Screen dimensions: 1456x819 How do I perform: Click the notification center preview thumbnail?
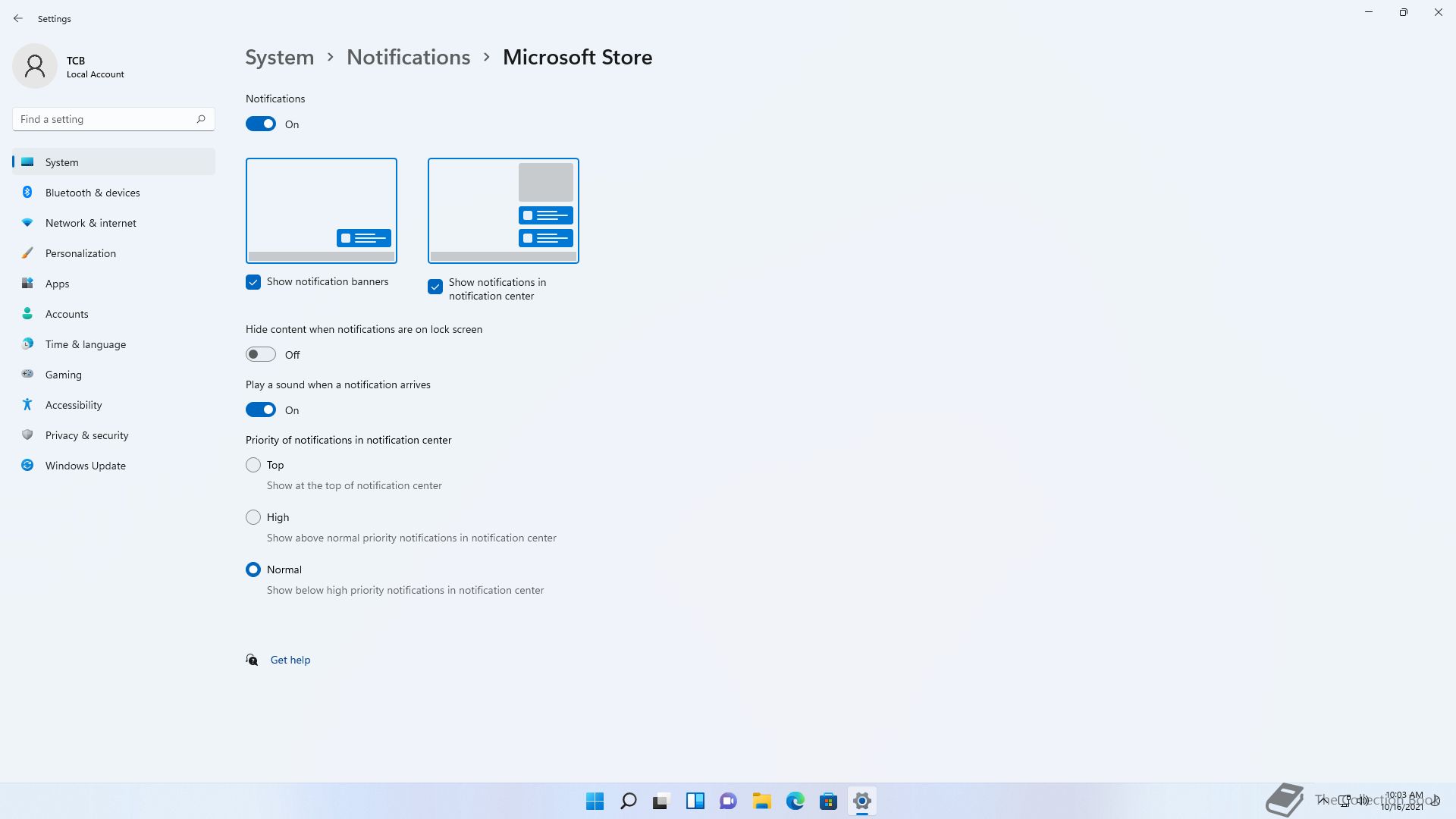(x=504, y=211)
